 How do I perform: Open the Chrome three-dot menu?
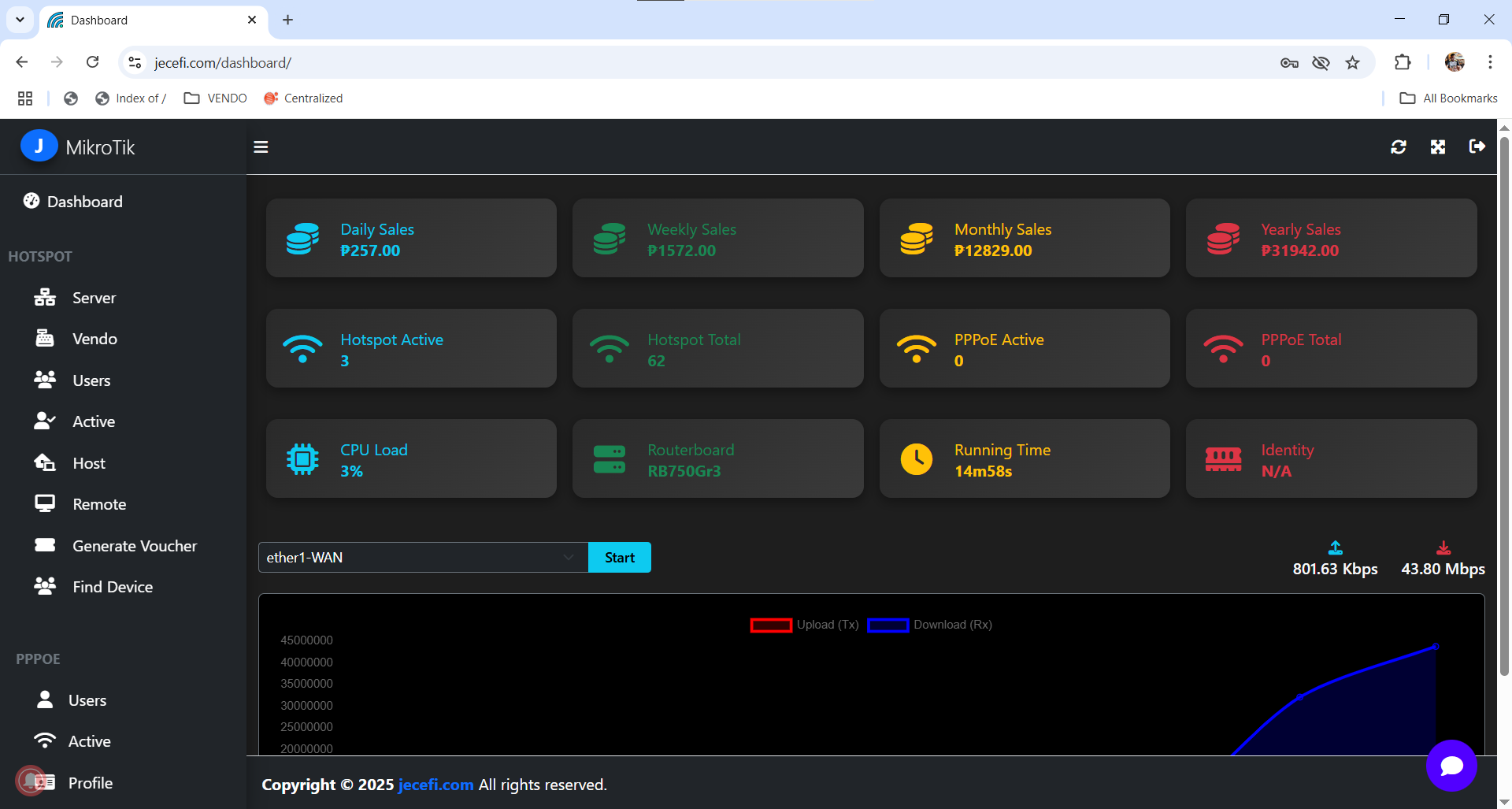1490,62
